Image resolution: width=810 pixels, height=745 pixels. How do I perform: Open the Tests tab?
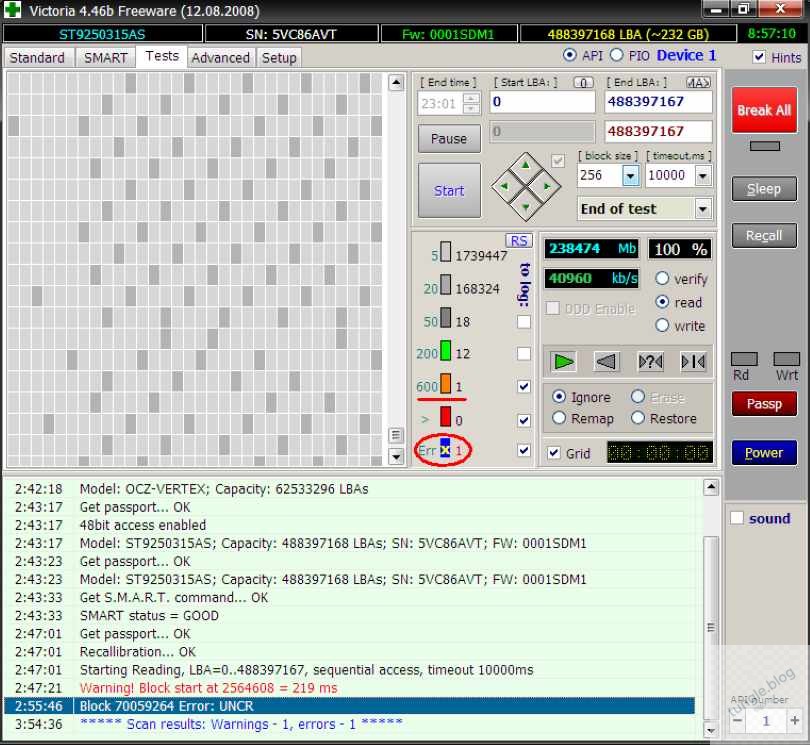[x=162, y=56]
